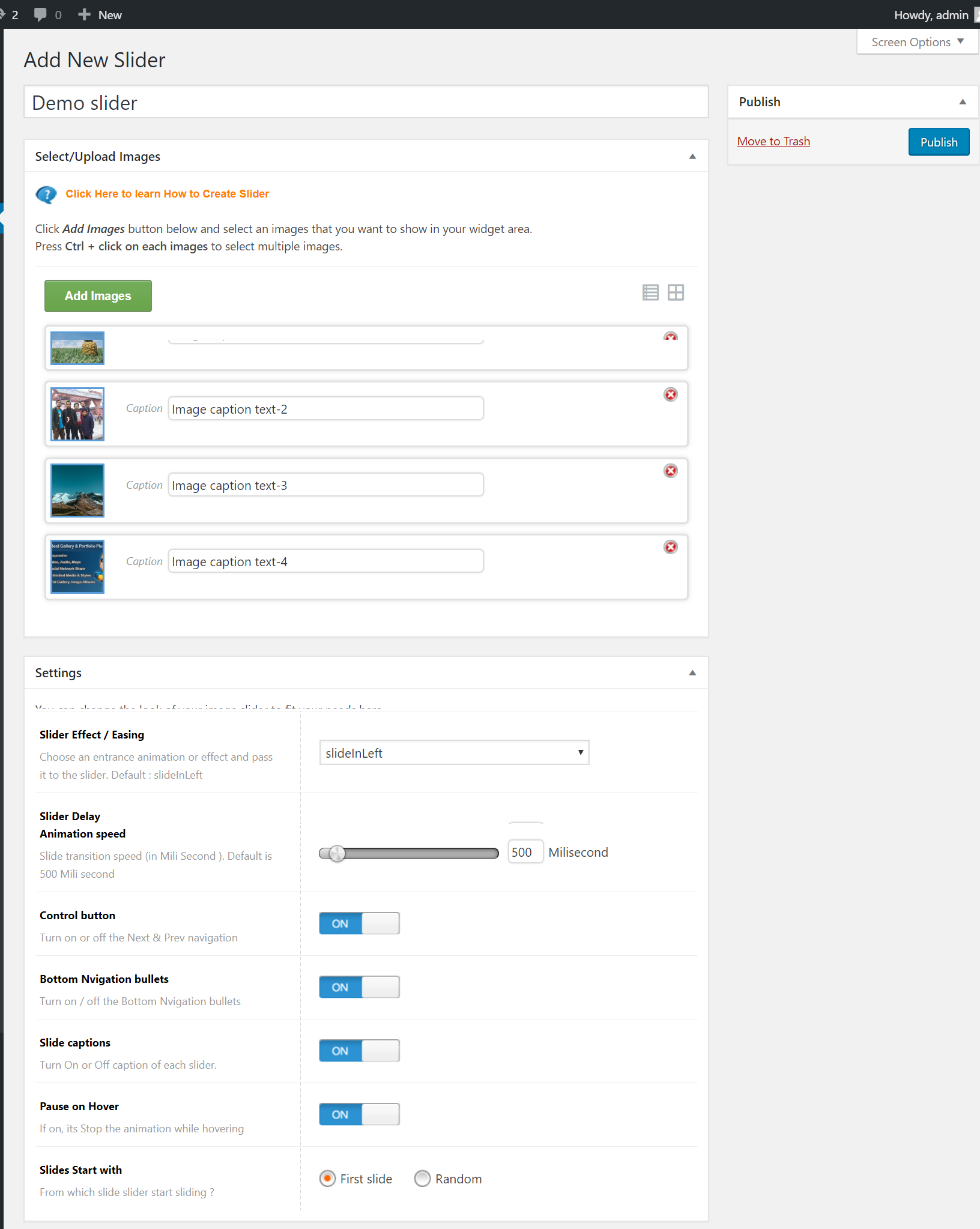Delete the pineapple image slide

[x=671, y=336]
